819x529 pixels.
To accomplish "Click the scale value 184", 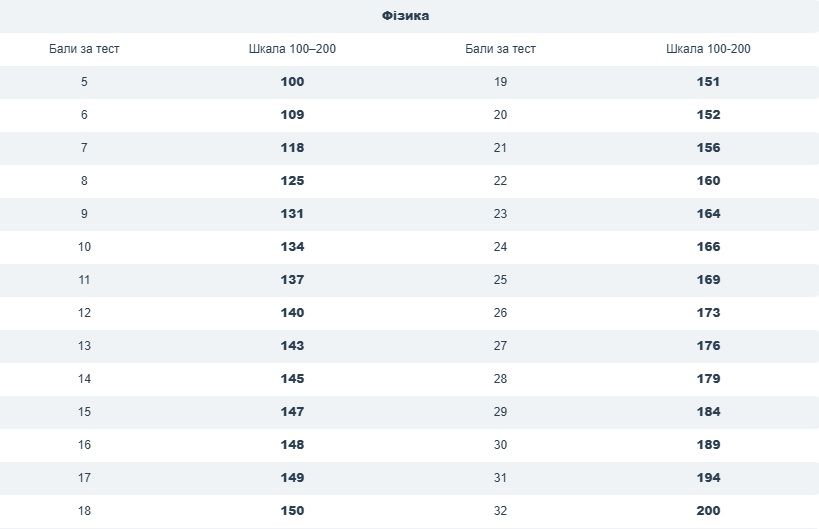I will click(708, 412).
